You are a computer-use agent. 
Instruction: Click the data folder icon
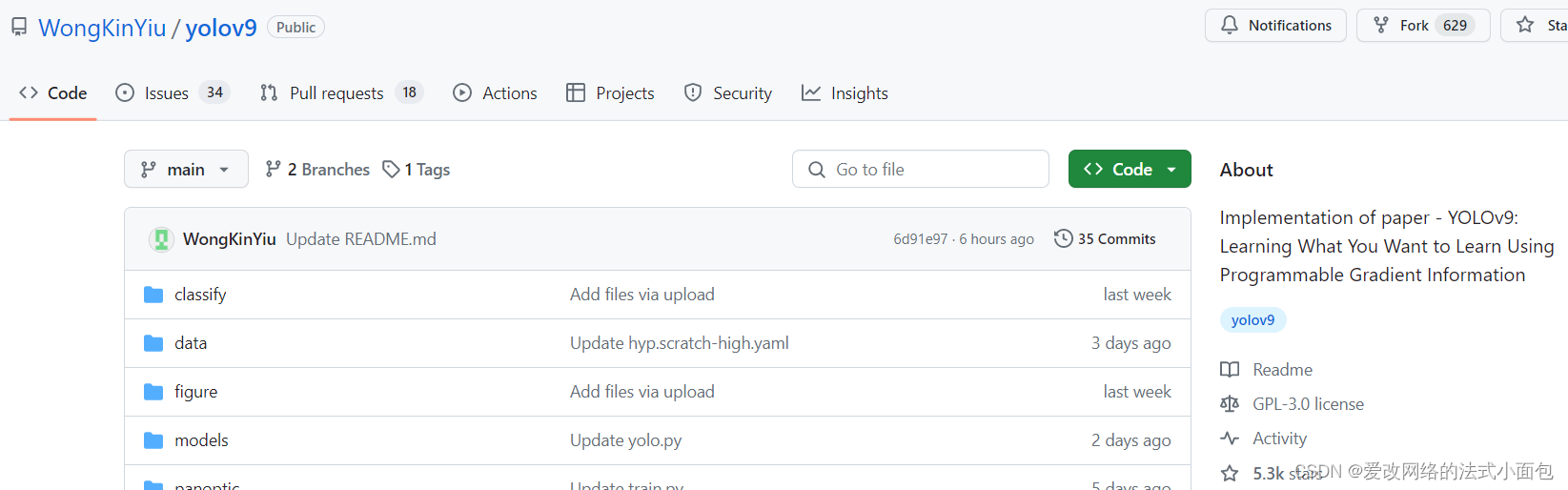(153, 343)
